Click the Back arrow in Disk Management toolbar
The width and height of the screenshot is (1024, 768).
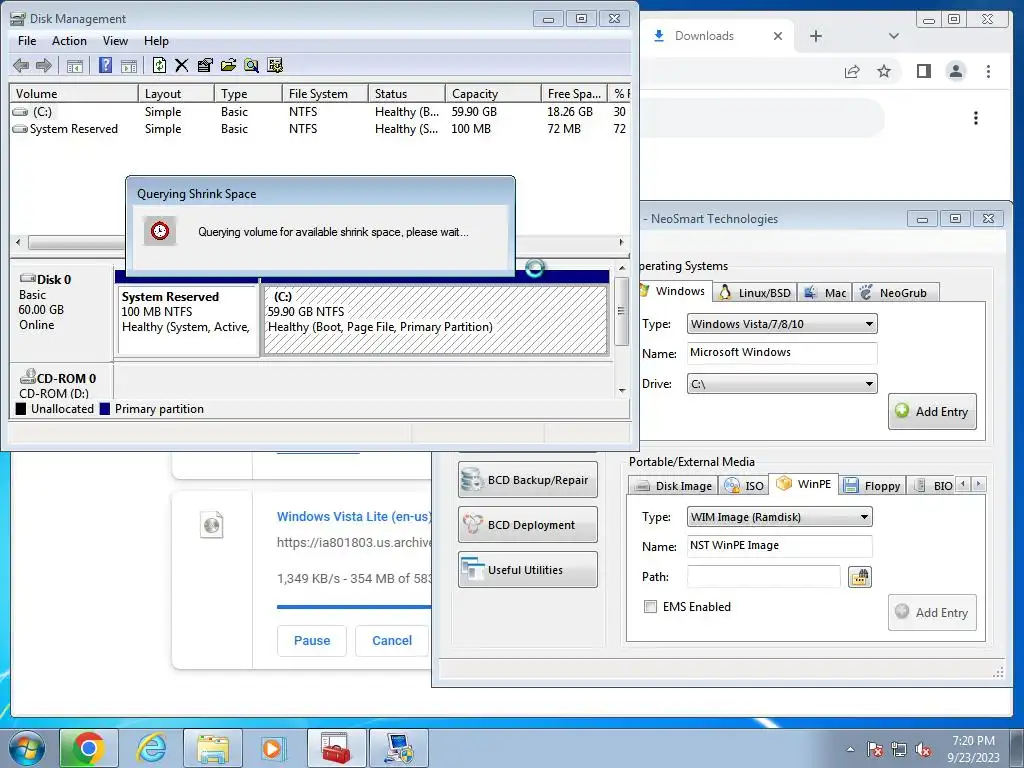coord(21,65)
